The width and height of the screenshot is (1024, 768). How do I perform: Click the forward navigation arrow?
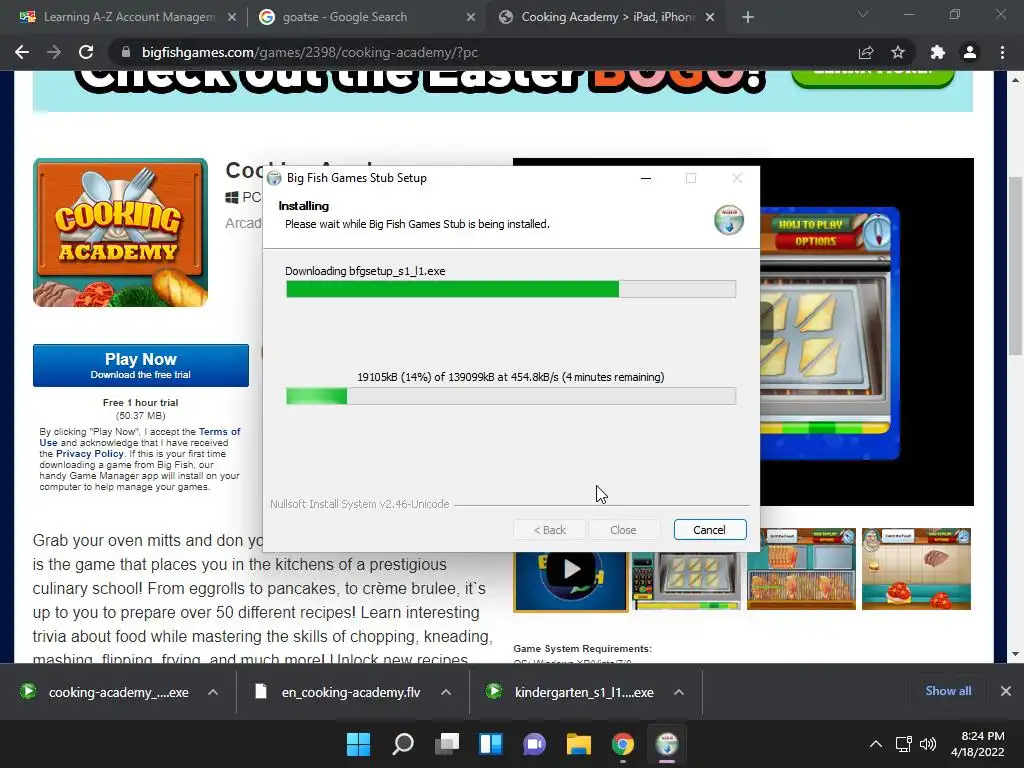54,52
